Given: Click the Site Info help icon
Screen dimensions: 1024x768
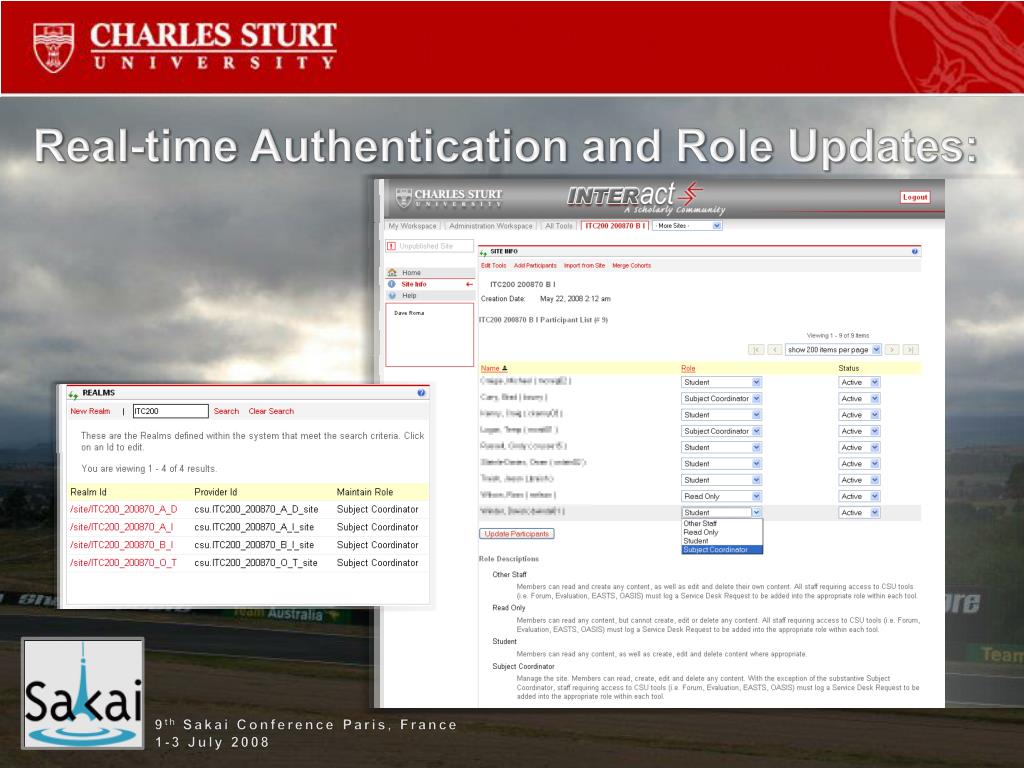Looking at the screenshot, I should click(914, 252).
